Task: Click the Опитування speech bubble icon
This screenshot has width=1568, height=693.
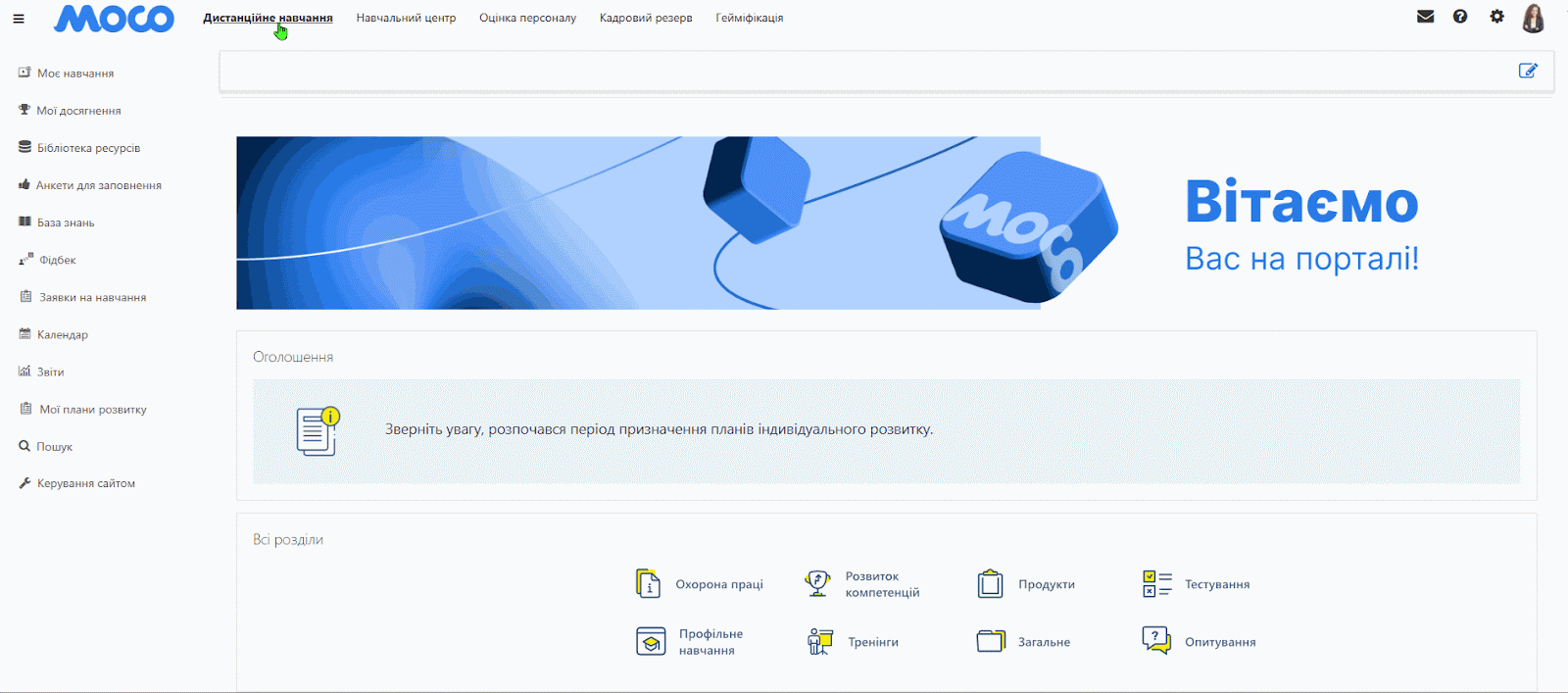Action: click(x=1156, y=641)
